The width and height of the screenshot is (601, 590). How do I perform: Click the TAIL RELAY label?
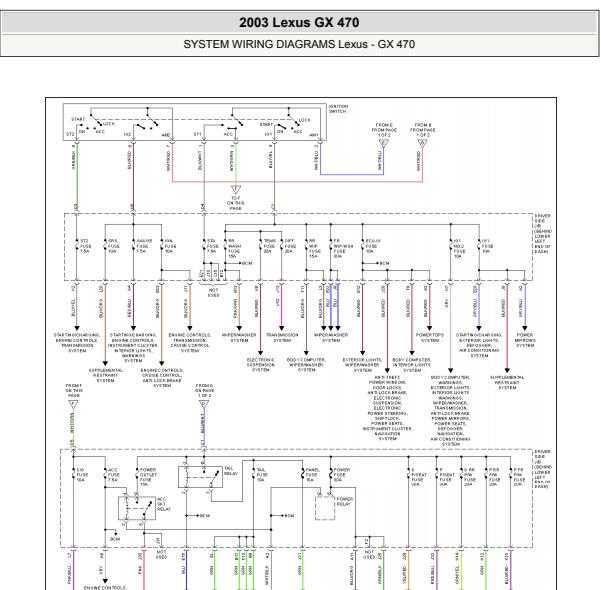click(231, 471)
